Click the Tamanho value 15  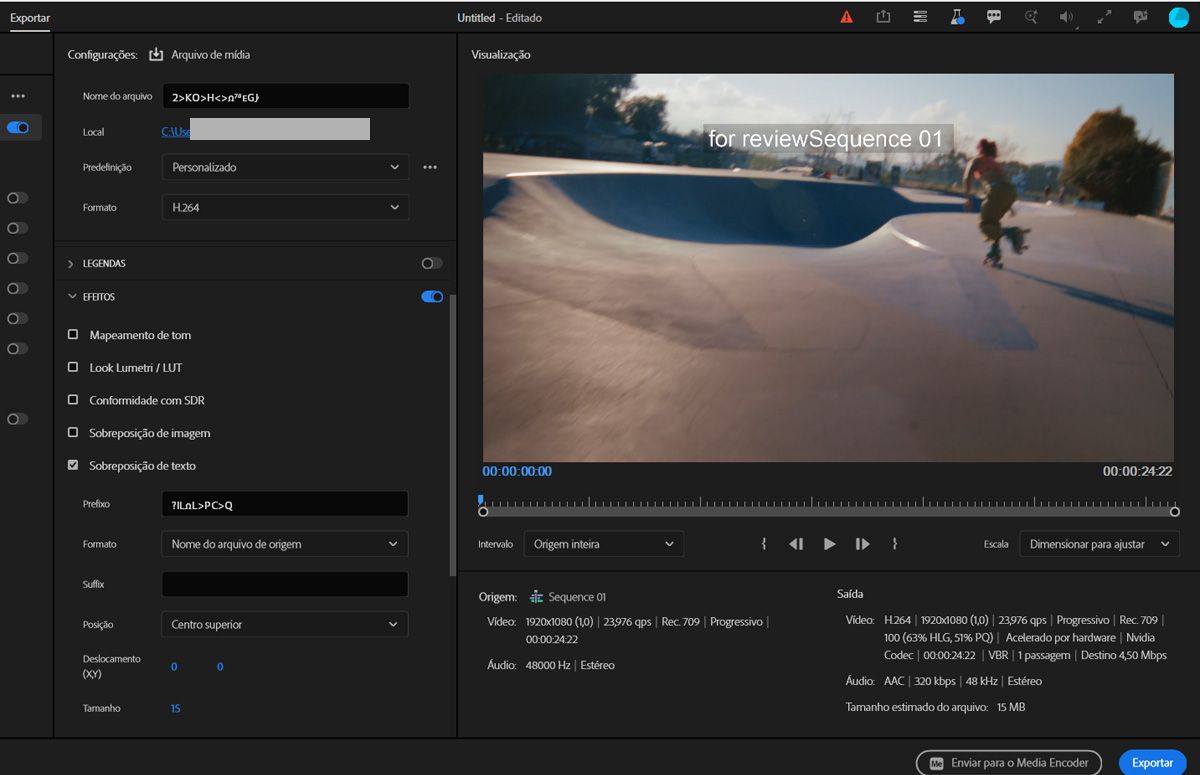pos(175,708)
